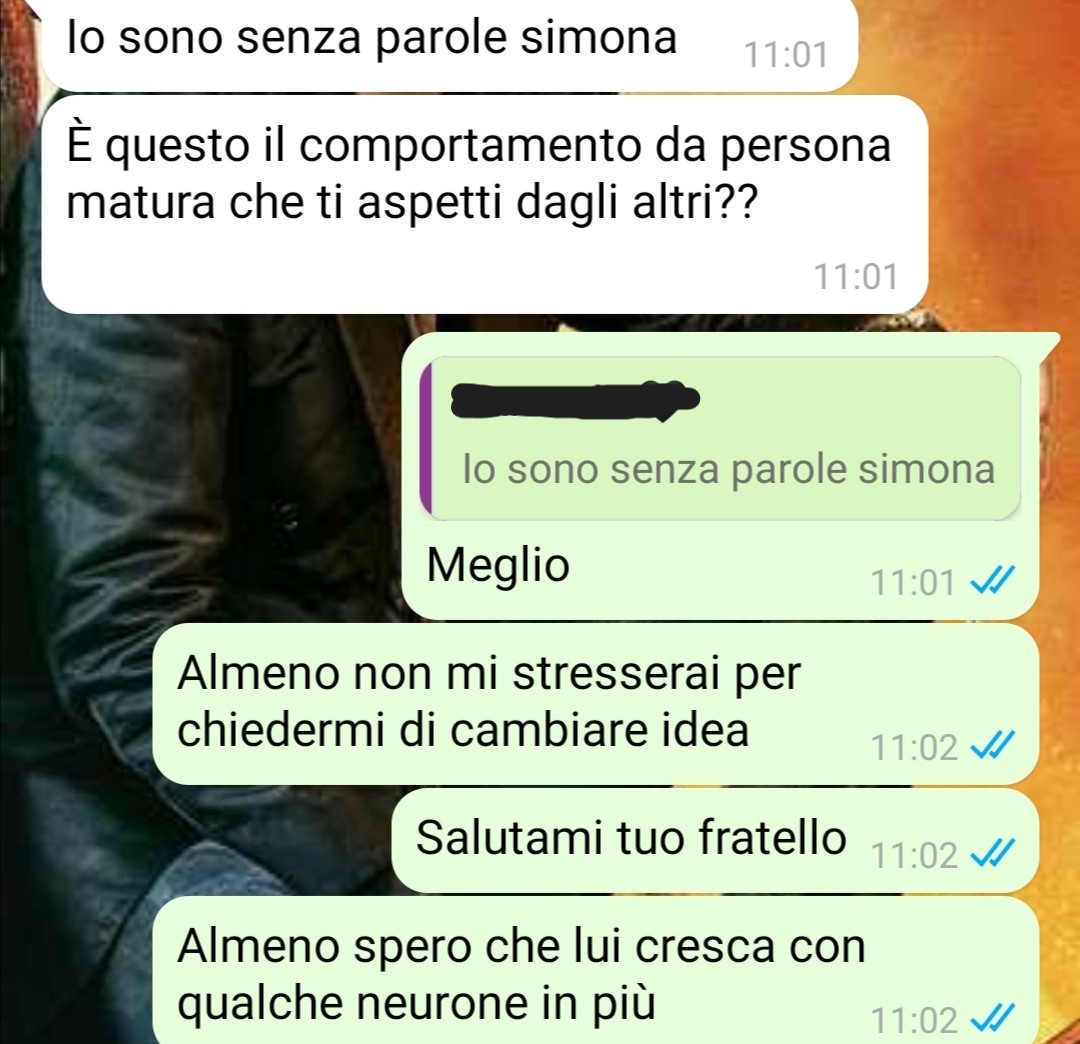1080x1044 pixels.
Task: Tap the 11:01 timestamp on the first received message
Action: click(786, 55)
